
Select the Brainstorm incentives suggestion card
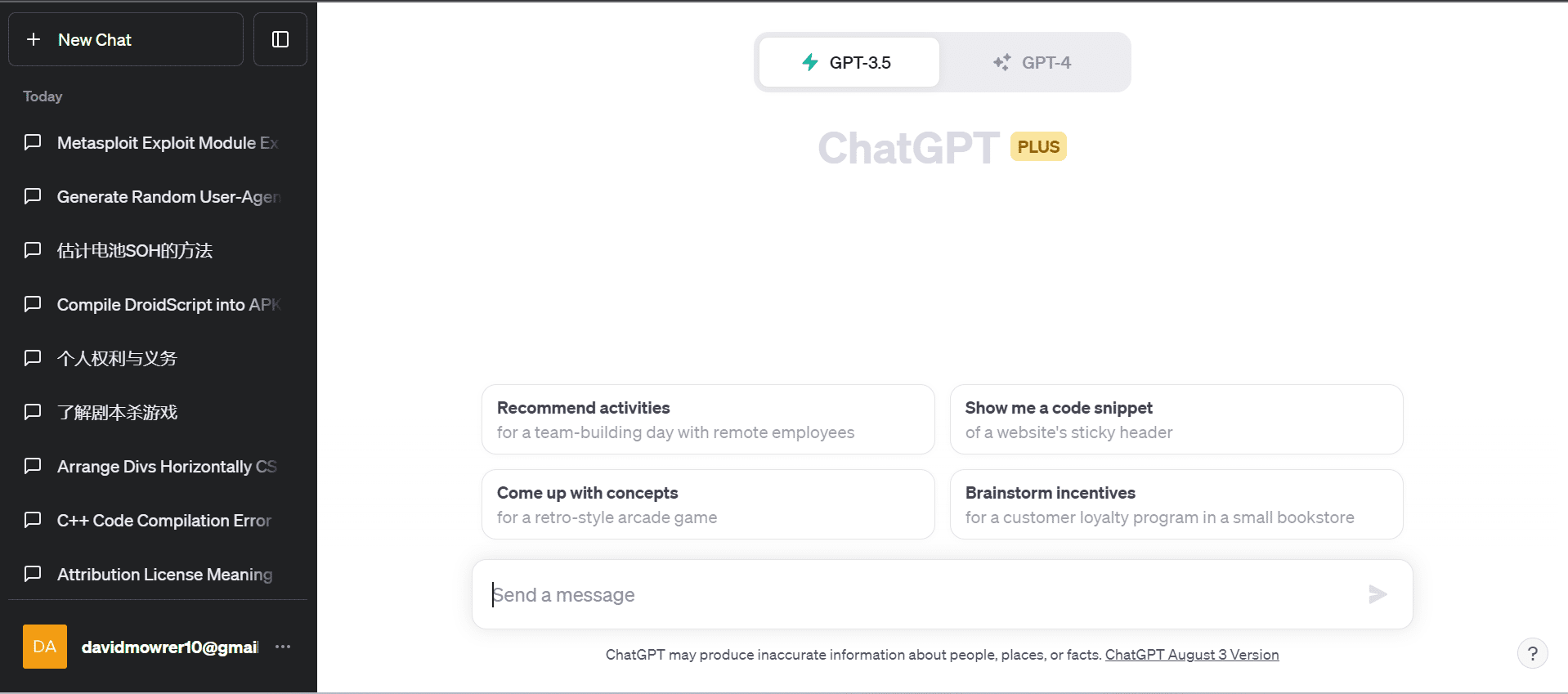(x=1176, y=504)
